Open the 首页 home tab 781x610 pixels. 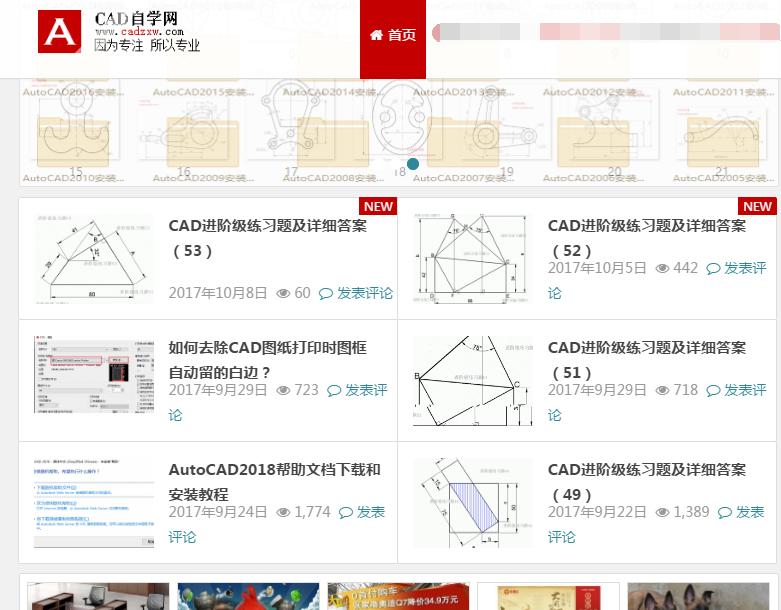pyautogui.click(x=392, y=39)
